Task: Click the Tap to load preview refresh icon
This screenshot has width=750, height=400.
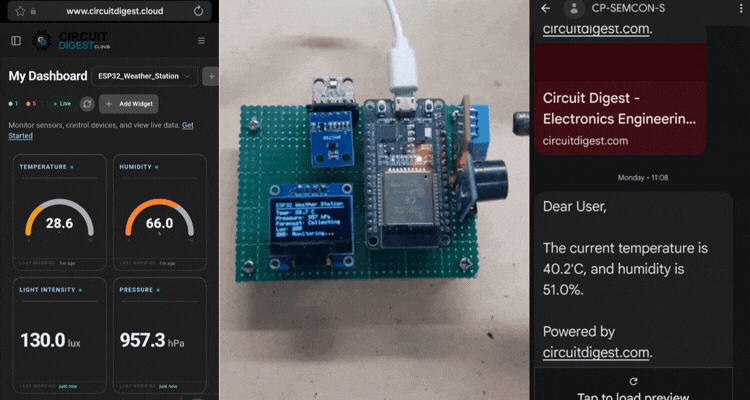Action: [633, 381]
